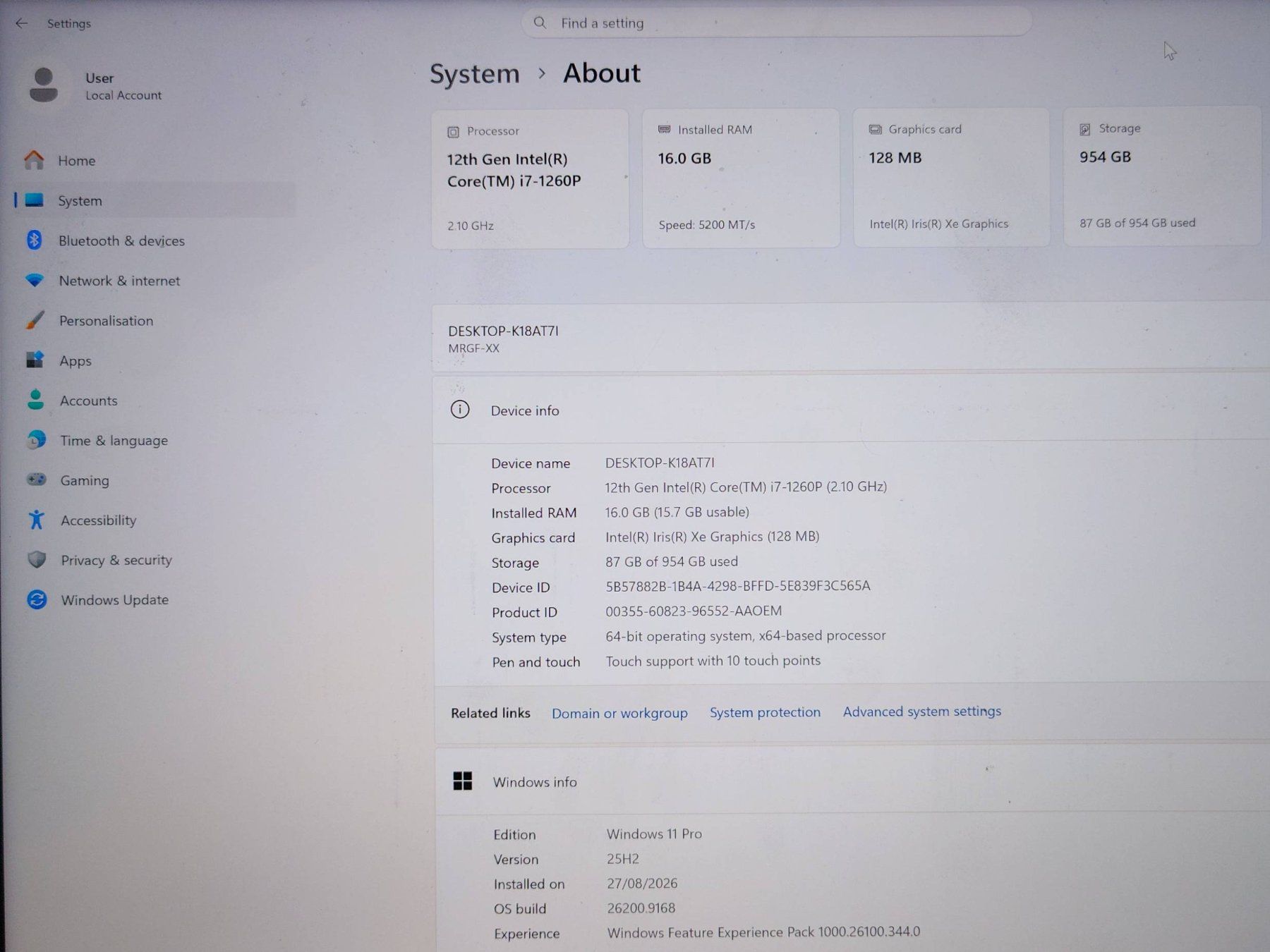Click the Edition value Windows 11 Pro
Screen dimensions: 1270x952
(654, 834)
